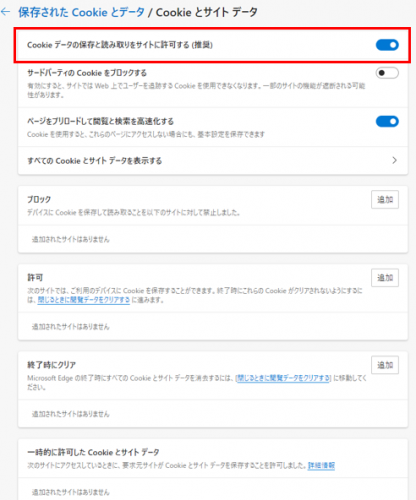
Task: Expand chevron beside すべての Cookie とサイト データを表示する
Action: point(394,160)
